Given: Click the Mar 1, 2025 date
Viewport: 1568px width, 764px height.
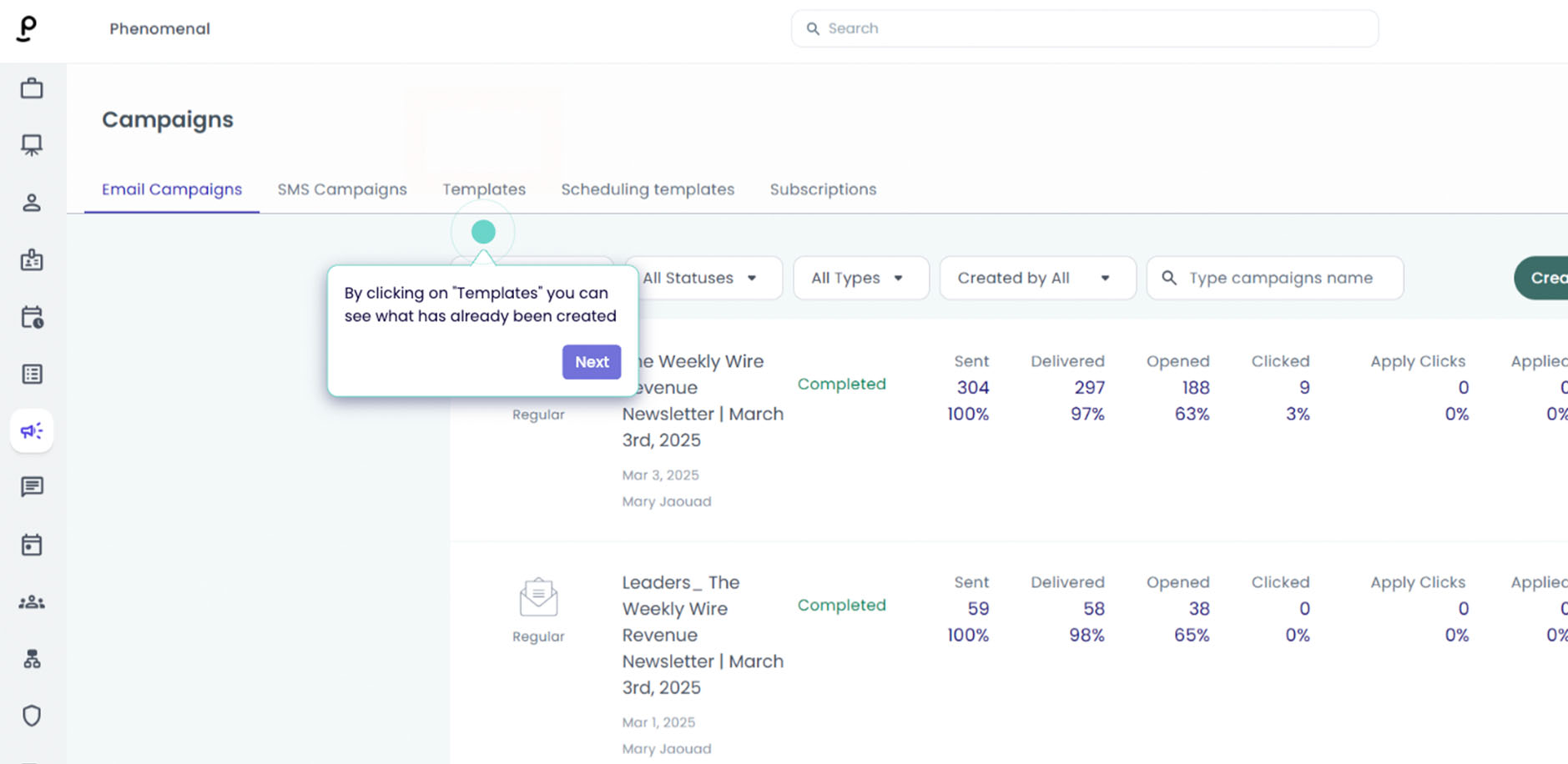Looking at the screenshot, I should click(658, 722).
